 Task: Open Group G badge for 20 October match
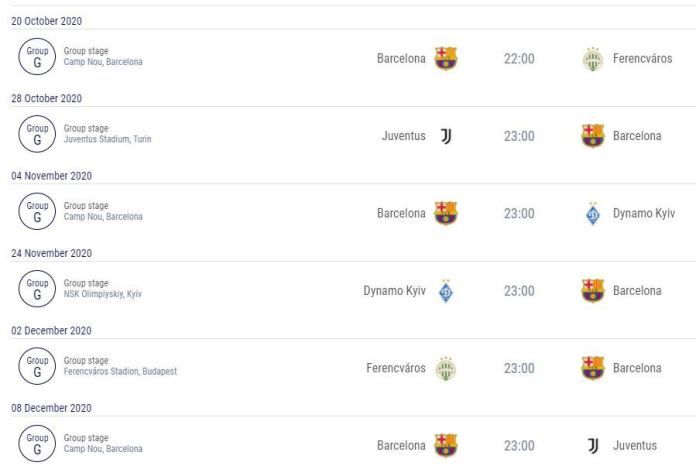coord(37,56)
